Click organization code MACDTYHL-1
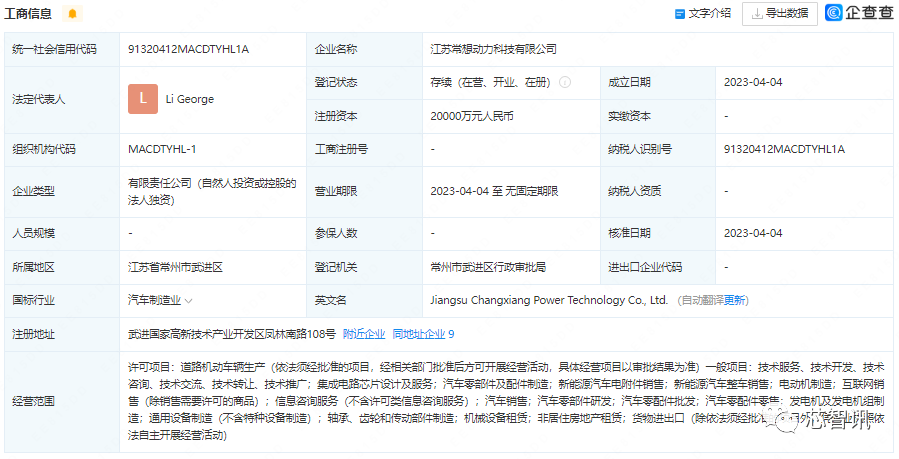The image size is (899, 459). 162,150
